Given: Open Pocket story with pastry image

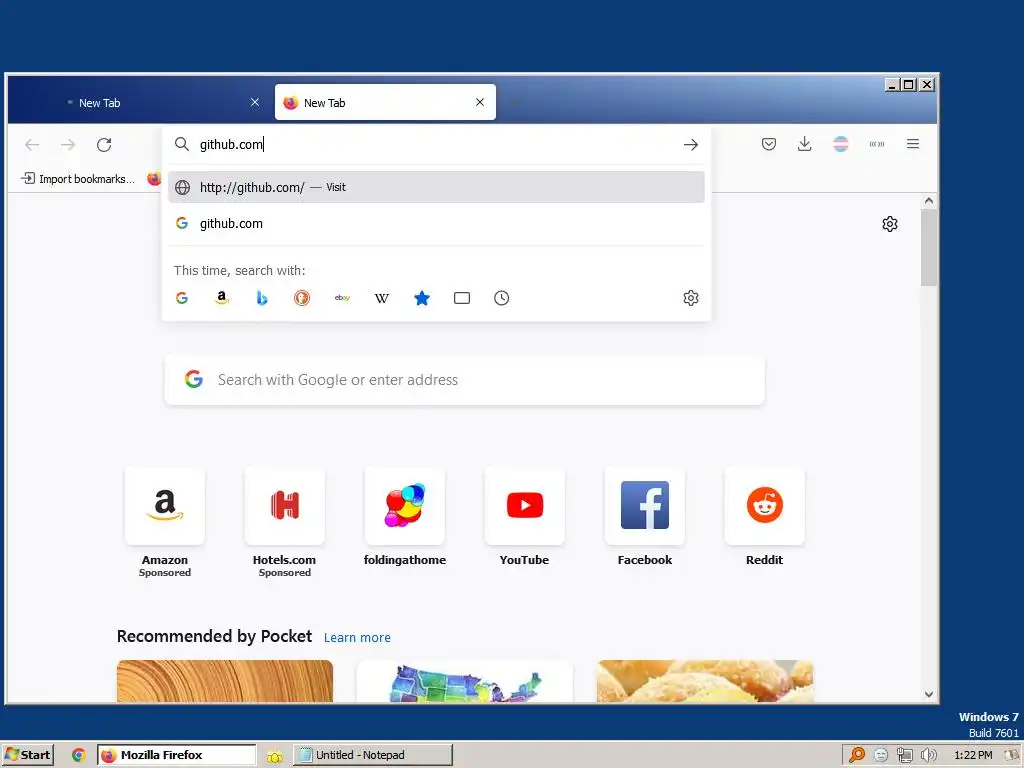Looking at the screenshot, I should (x=705, y=681).
